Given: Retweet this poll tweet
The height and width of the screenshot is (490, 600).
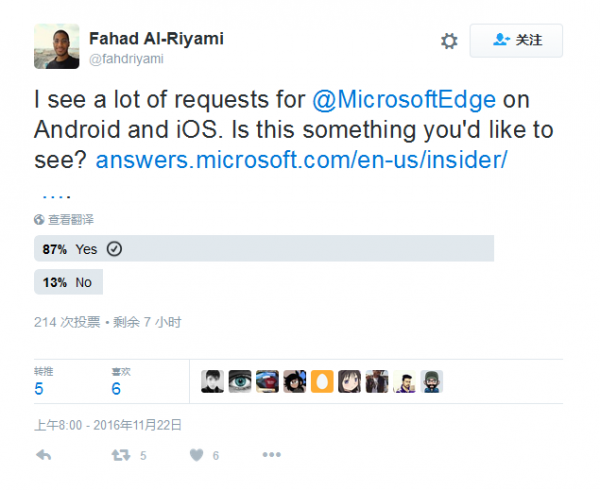Looking at the screenshot, I should tap(121, 455).
